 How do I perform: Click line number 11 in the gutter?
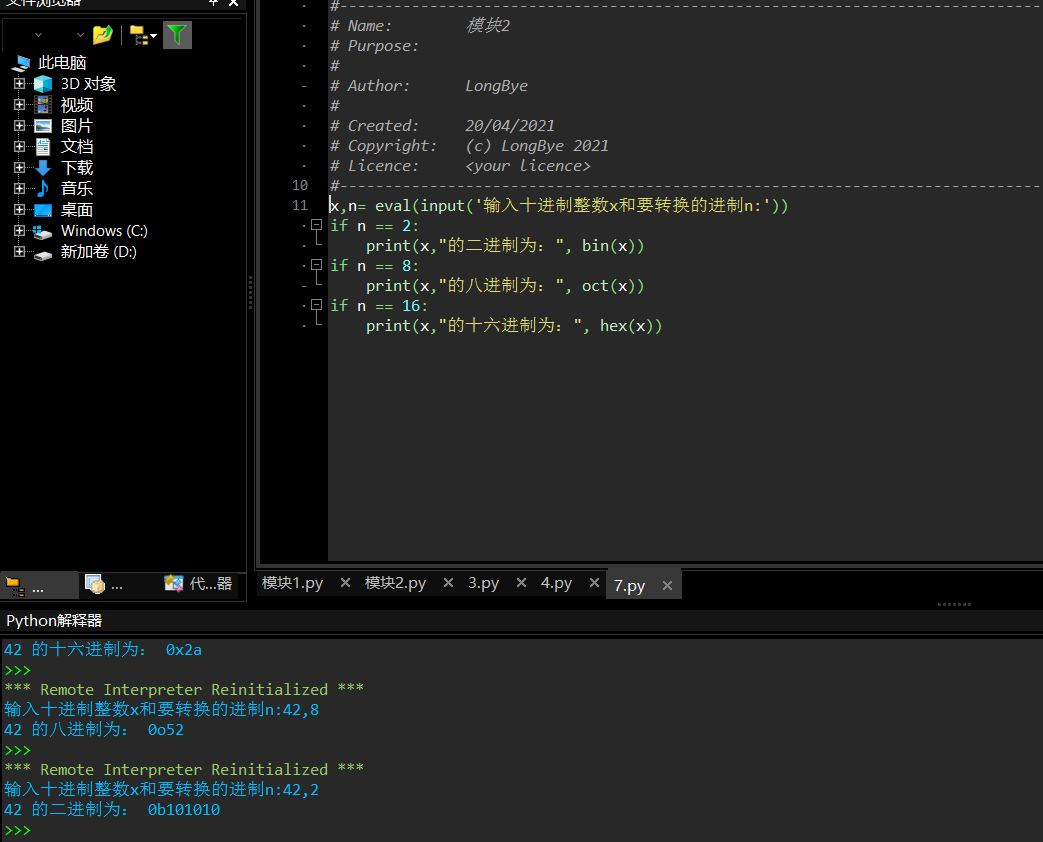point(300,206)
